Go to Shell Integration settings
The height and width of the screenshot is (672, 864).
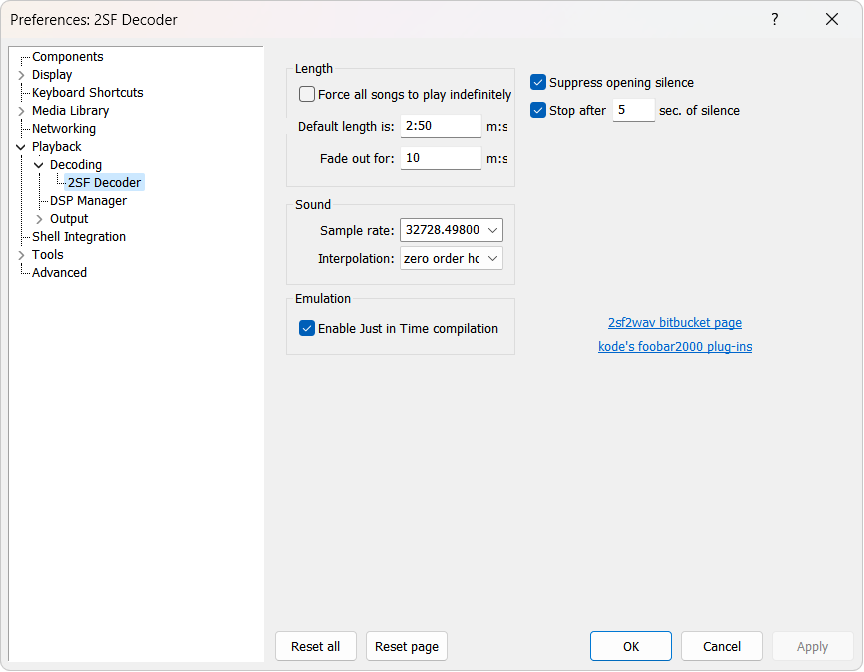tap(79, 237)
